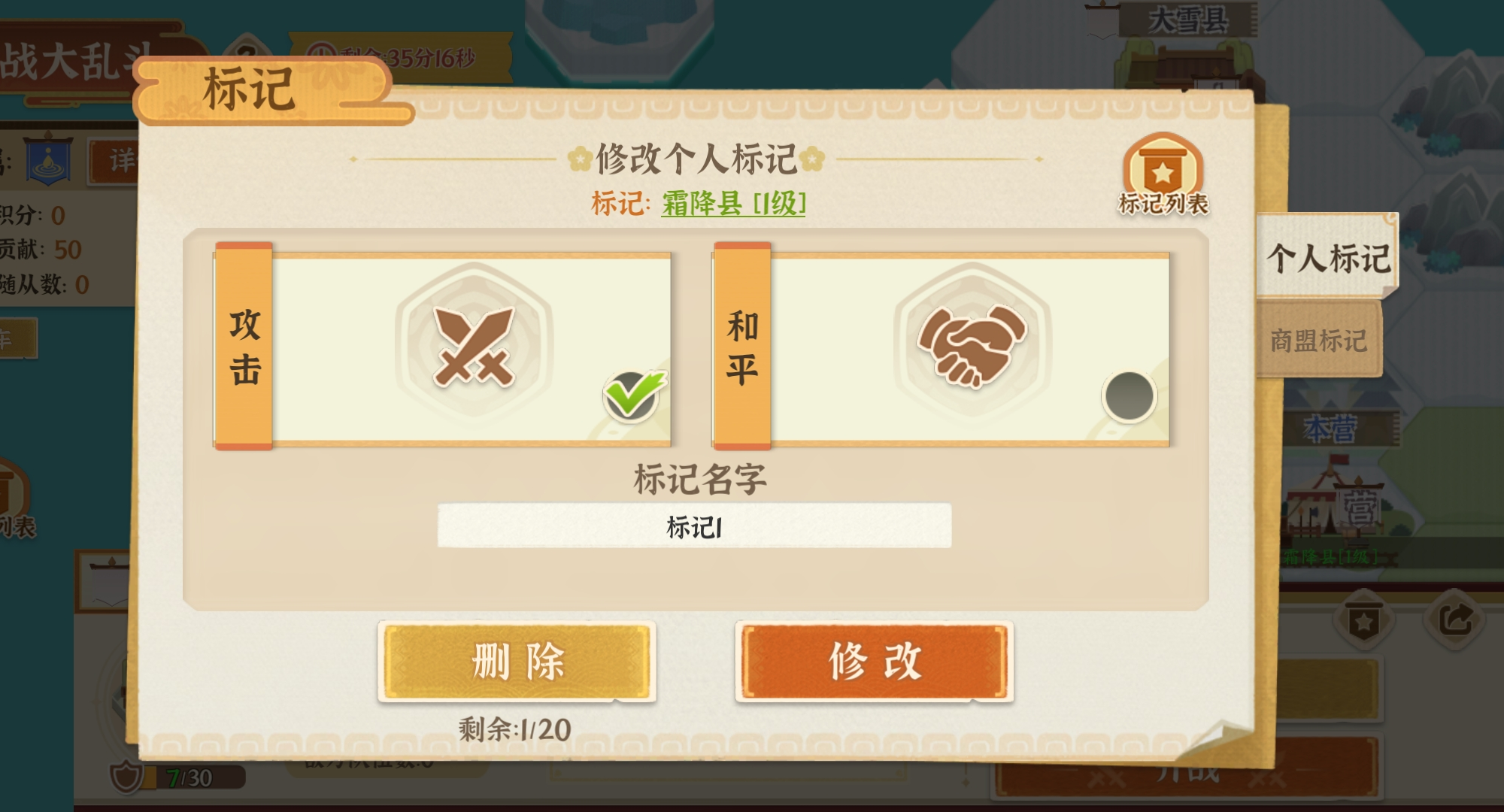The height and width of the screenshot is (812, 1504).
Task: Select the crossed swords attack icon
Action: coord(474,345)
